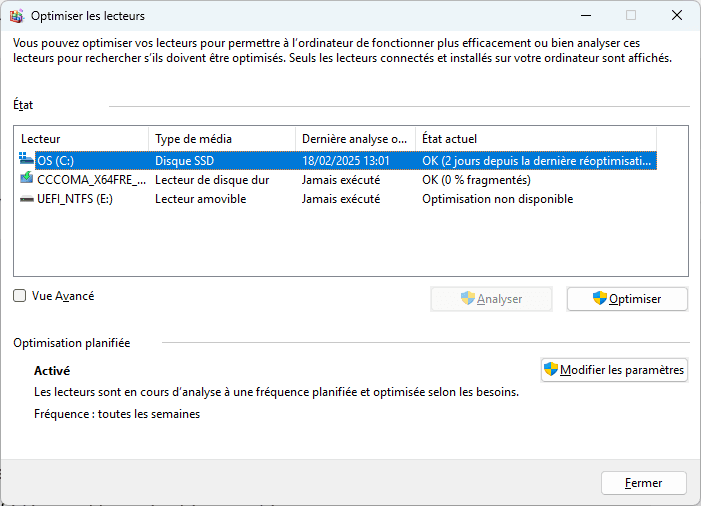The image size is (701, 506).
Task: Click the shield icon on Modifier les paramètres
Action: tap(551, 369)
